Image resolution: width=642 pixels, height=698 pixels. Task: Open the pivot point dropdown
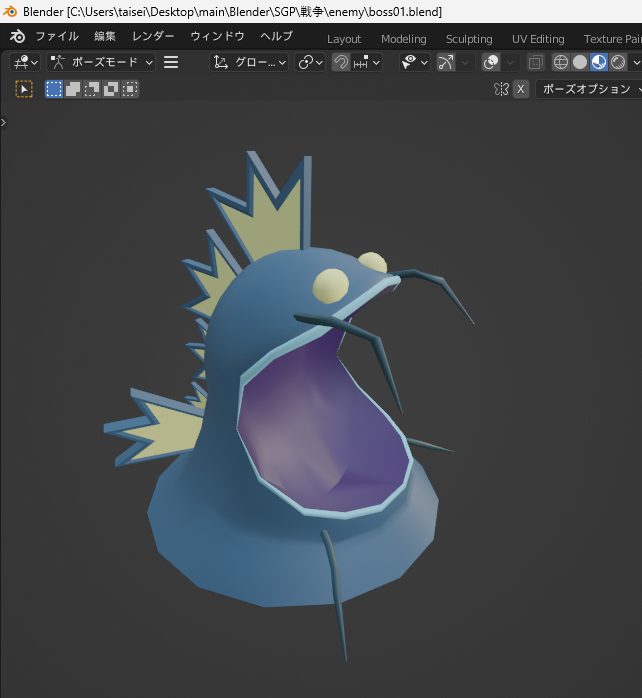310,62
